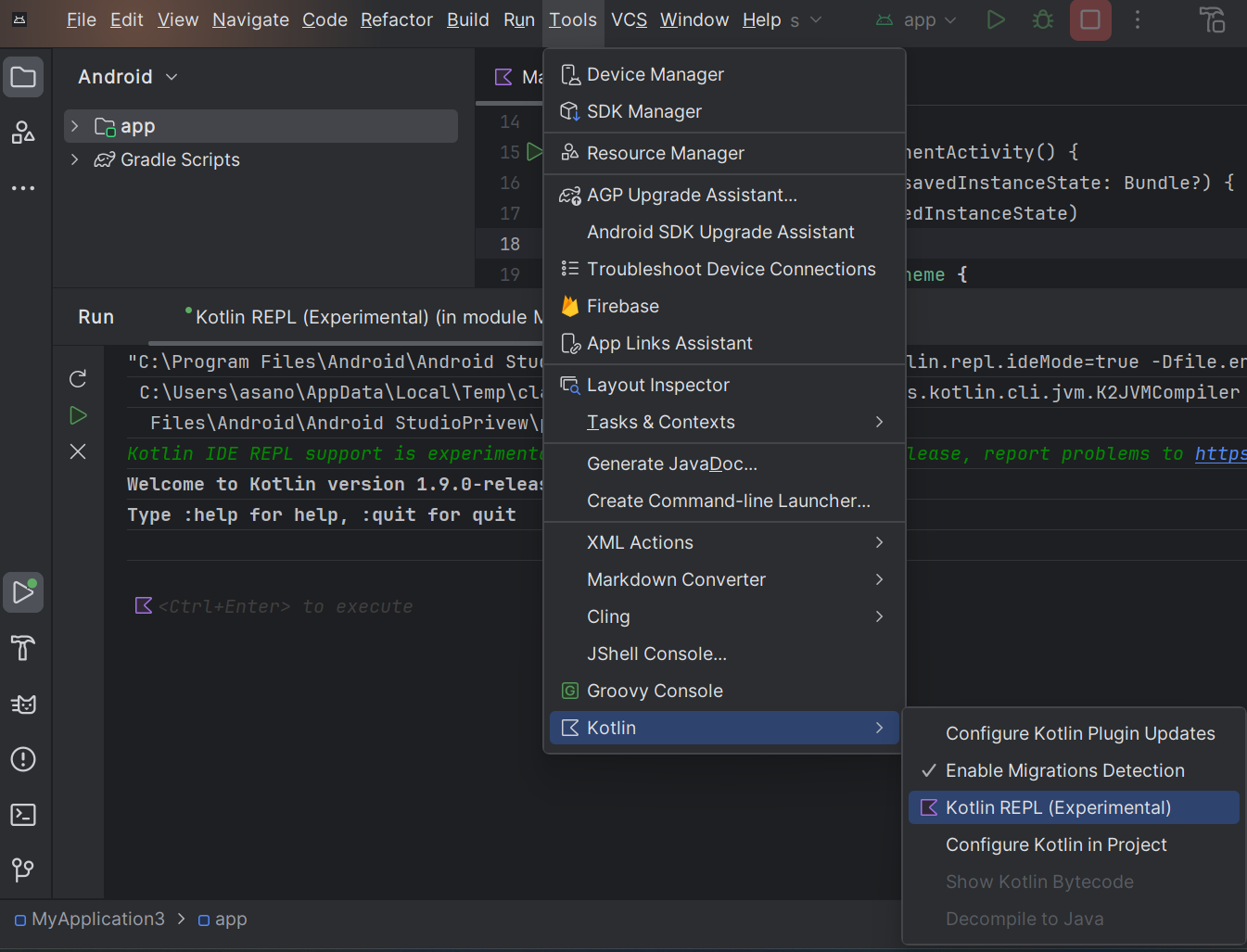
Task: Expand Tasks & Contexts submenu
Action: coord(724,422)
